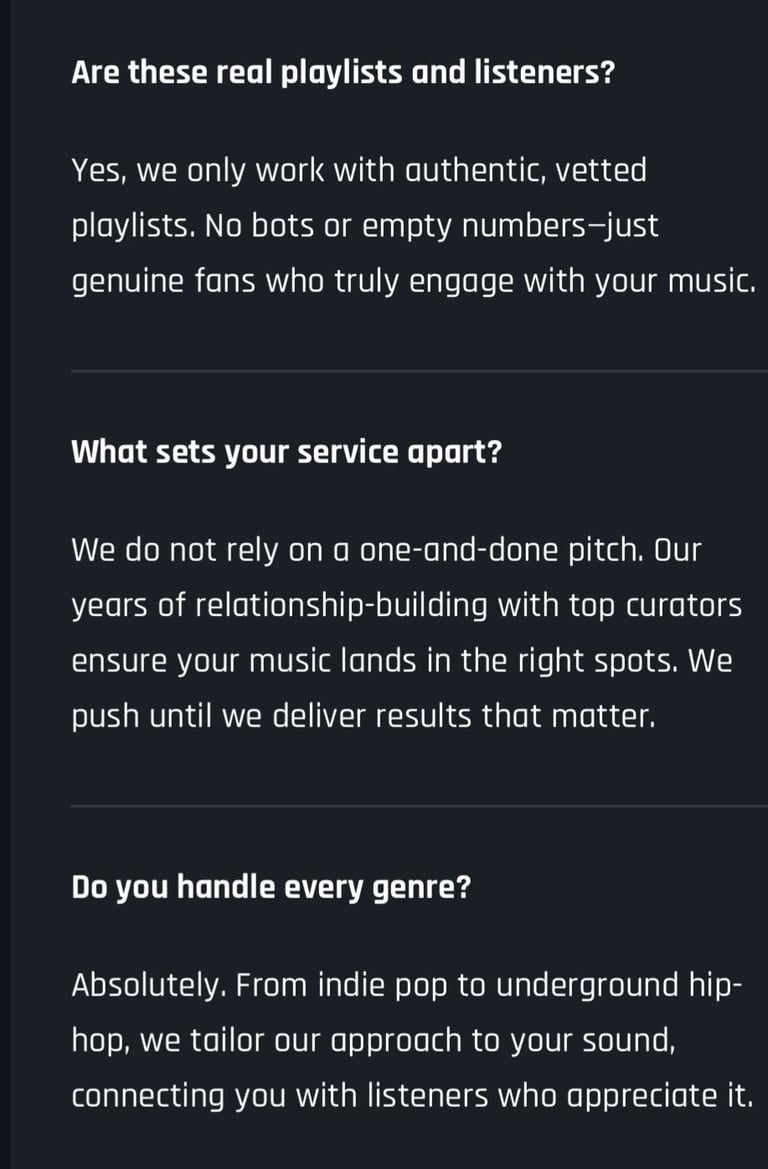Click the line 'Yes, we only work with authentic, vetted'

tap(359, 171)
